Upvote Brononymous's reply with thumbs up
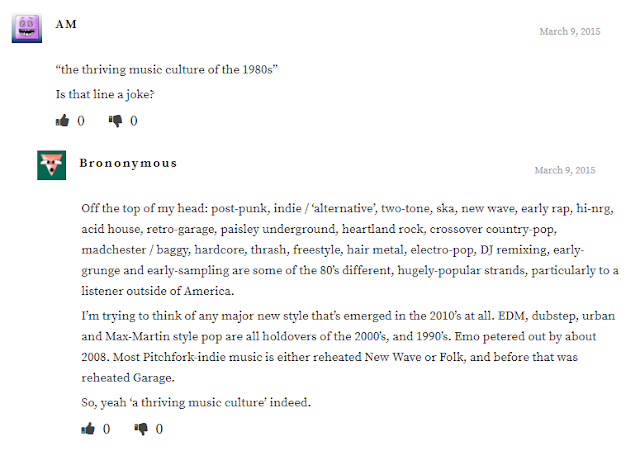The image size is (640, 456). pos(88,429)
